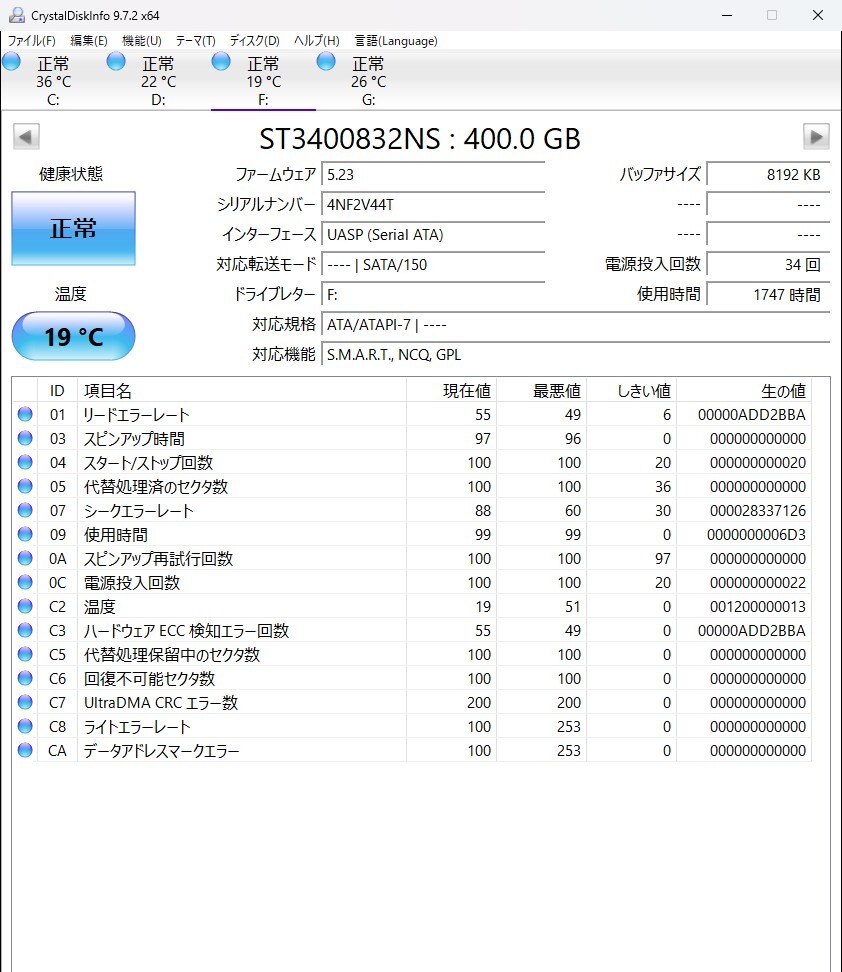
Task: Click status orb of 回復不可能セクタ数 row
Action: coord(25,678)
